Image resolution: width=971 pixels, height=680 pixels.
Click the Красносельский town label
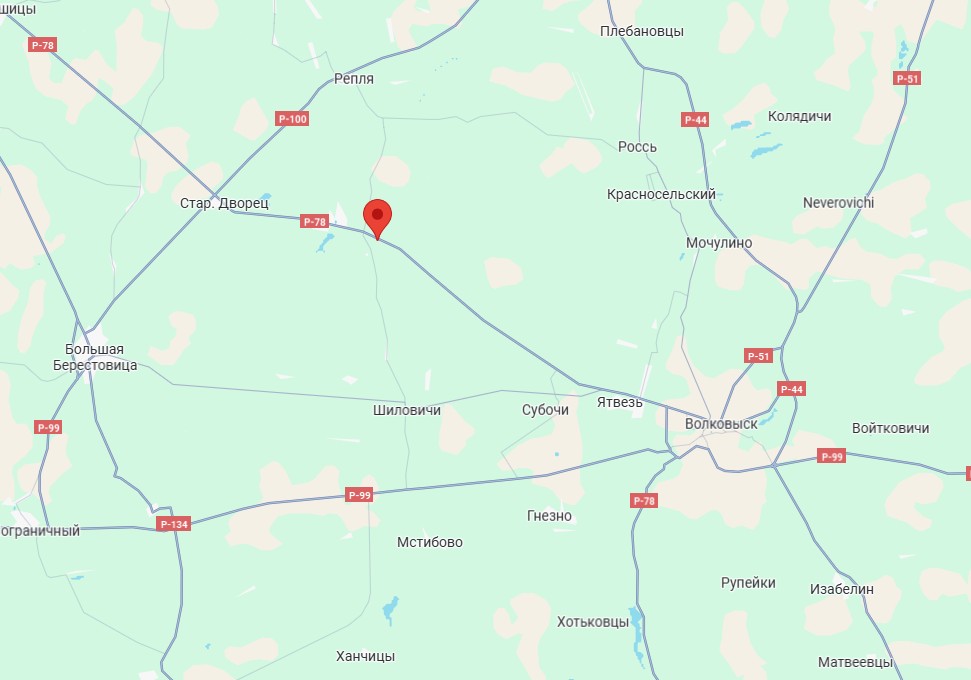click(661, 194)
